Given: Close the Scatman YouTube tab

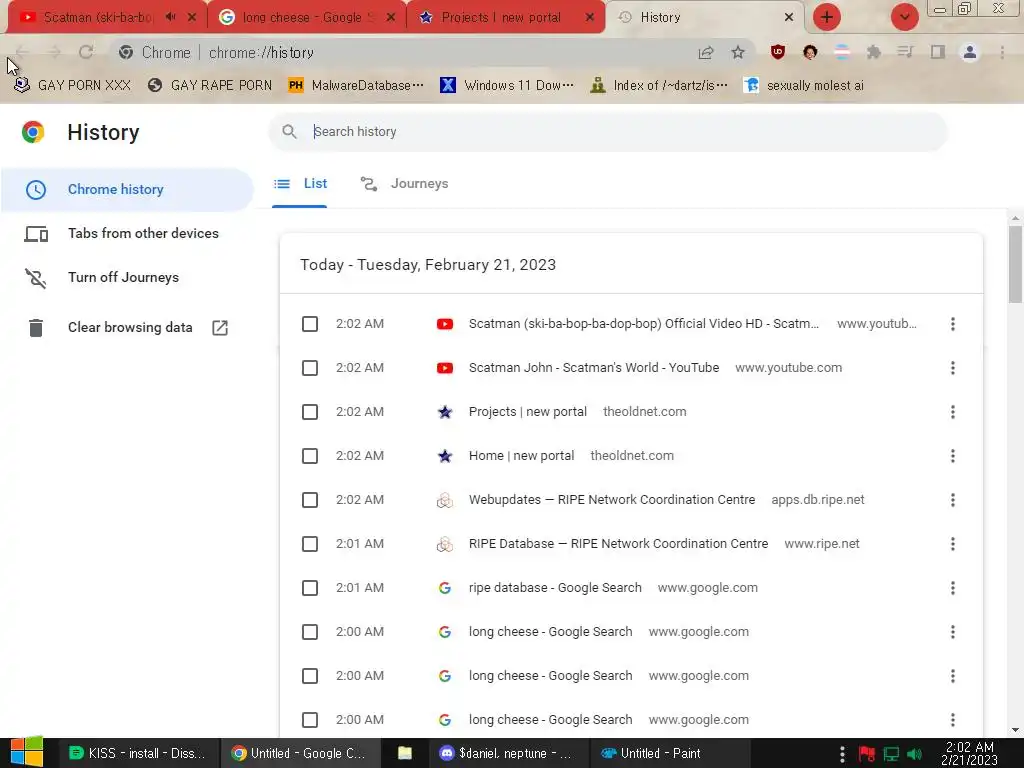Looking at the screenshot, I should (x=192, y=17).
